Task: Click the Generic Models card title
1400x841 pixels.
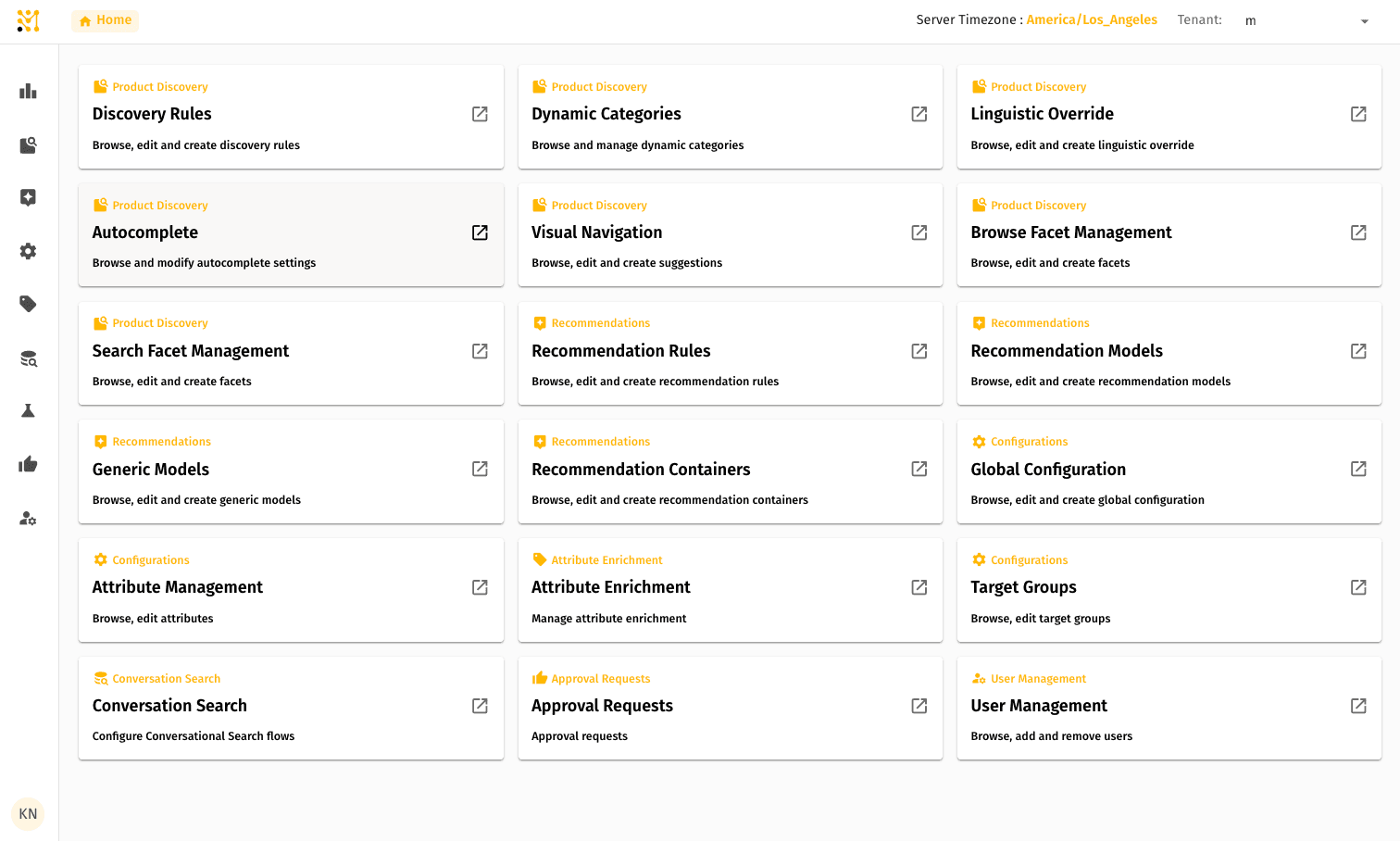Action: [x=151, y=470]
